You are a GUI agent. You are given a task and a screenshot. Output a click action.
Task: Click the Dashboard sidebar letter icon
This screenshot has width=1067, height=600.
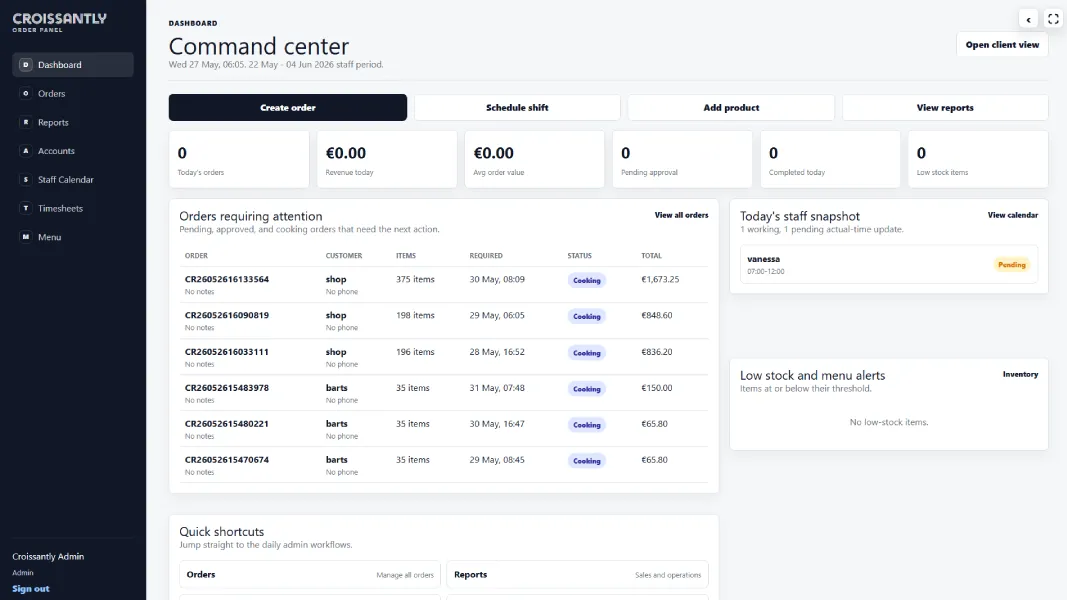click(26, 65)
